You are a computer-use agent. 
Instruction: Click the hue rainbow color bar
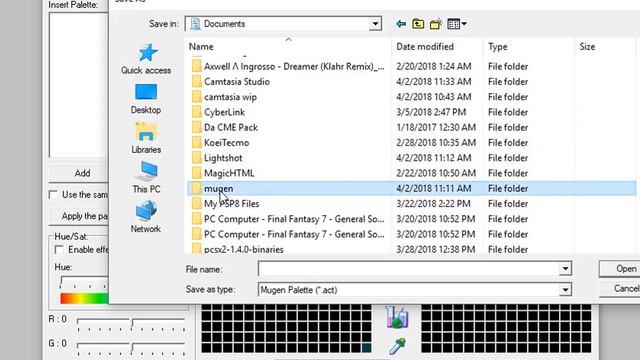click(x=84, y=298)
